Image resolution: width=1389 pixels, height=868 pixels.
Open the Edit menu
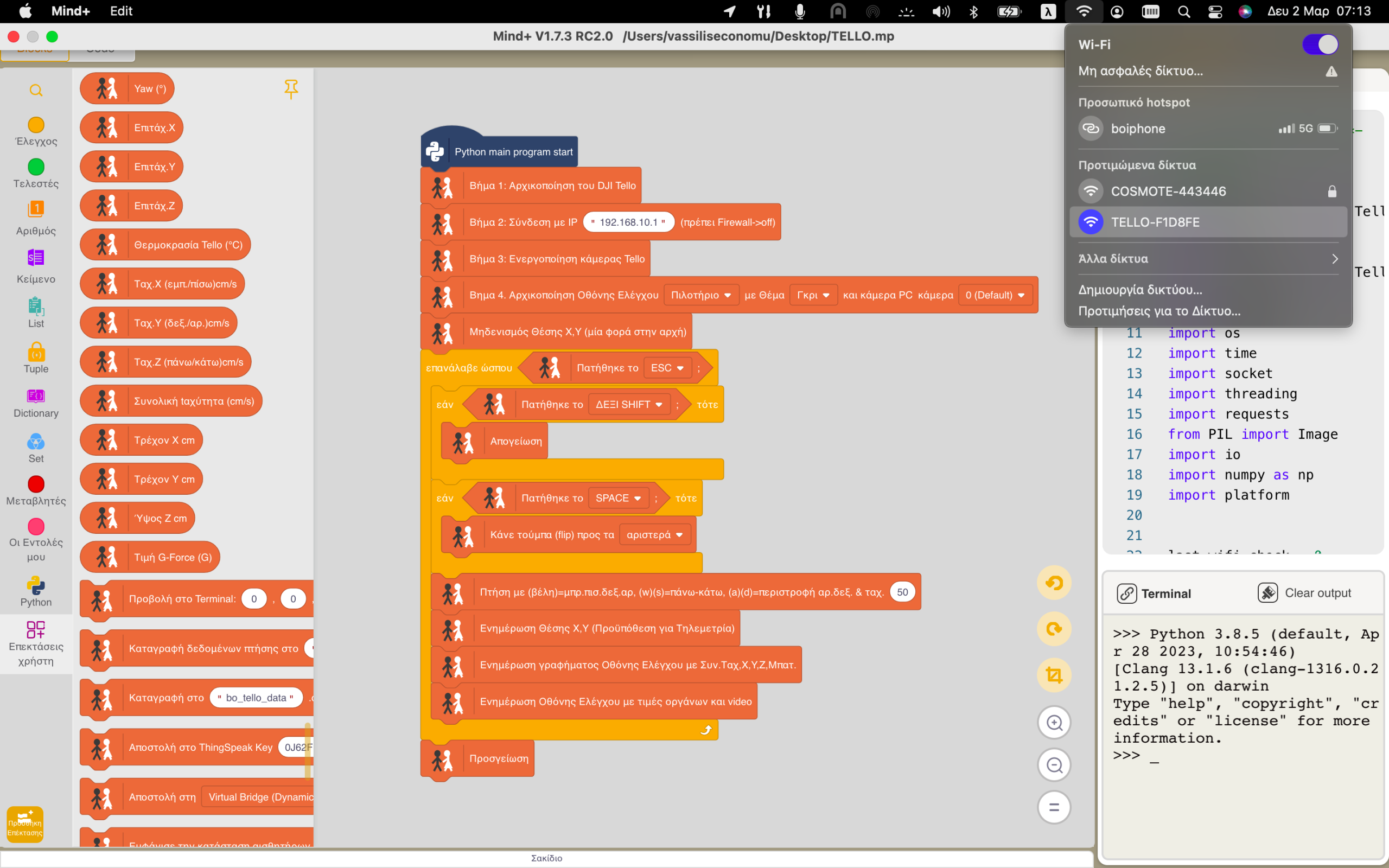pyautogui.click(x=121, y=11)
